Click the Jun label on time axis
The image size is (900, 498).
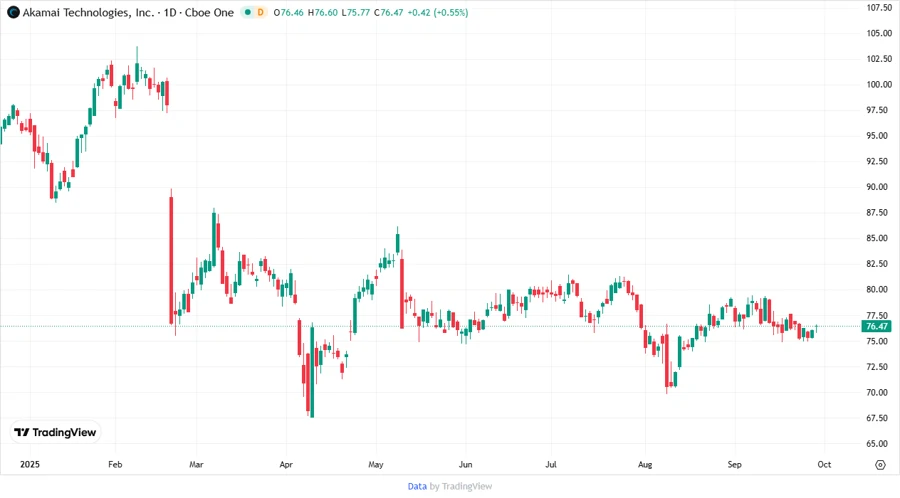465,465
